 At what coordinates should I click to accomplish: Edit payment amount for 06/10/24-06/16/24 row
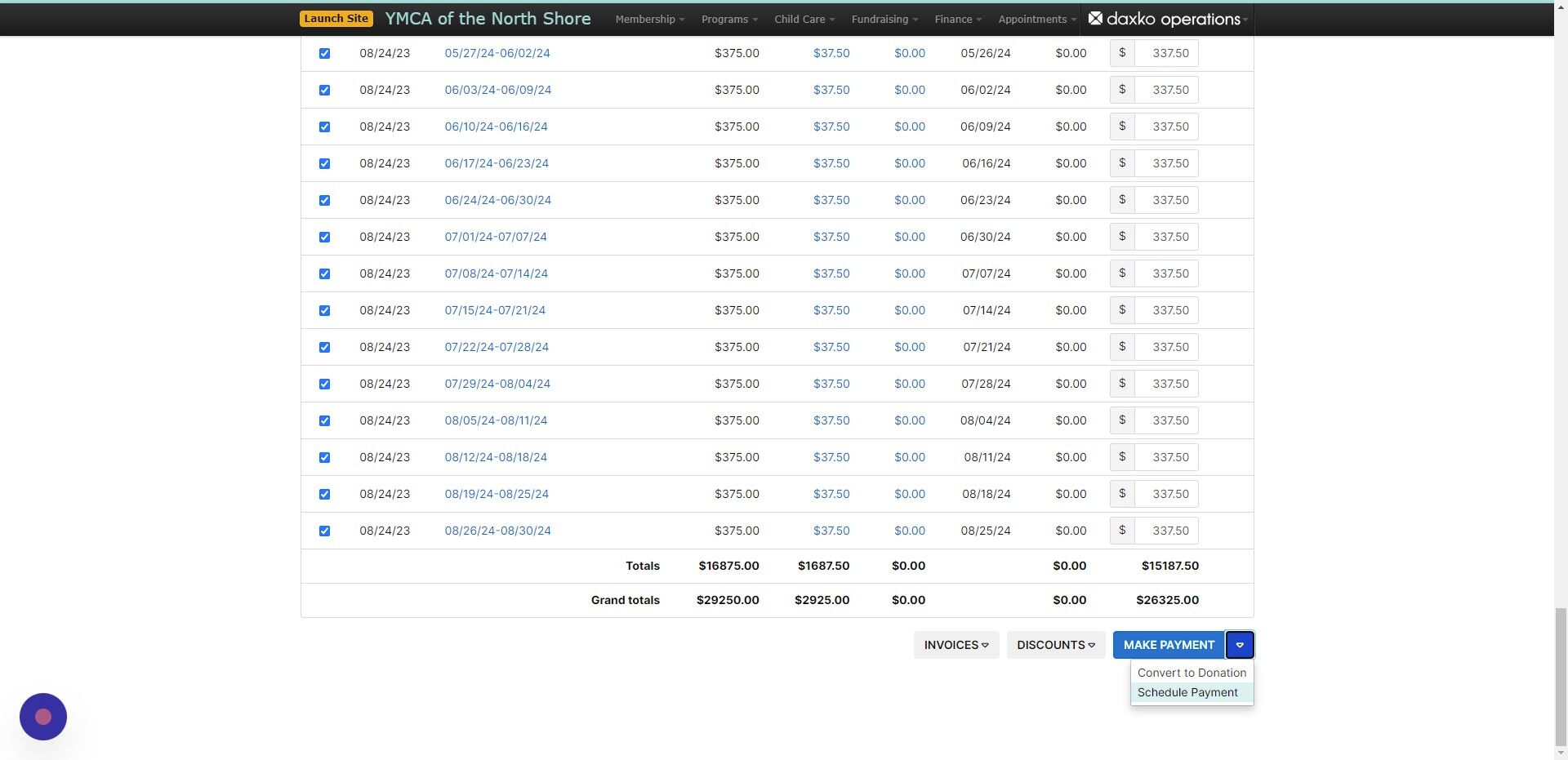click(x=1166, y=127)
